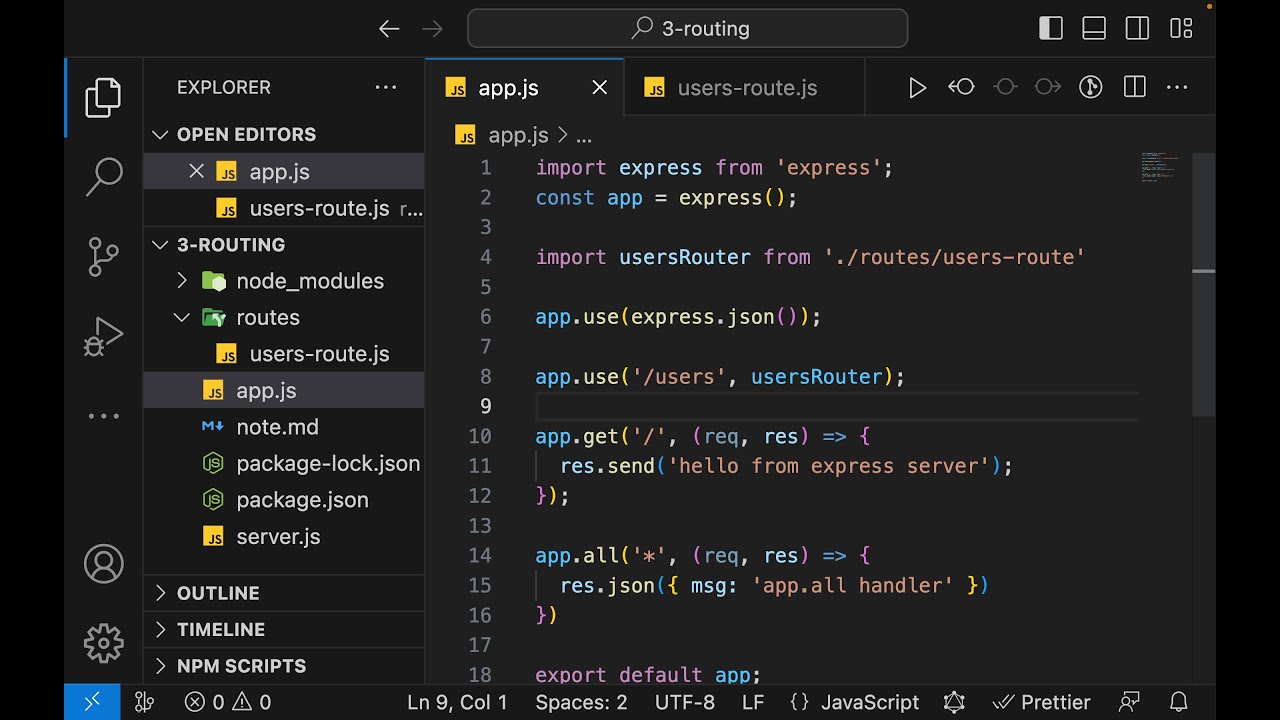
Task: Open Run and Debug view
Action: (103, 336)
